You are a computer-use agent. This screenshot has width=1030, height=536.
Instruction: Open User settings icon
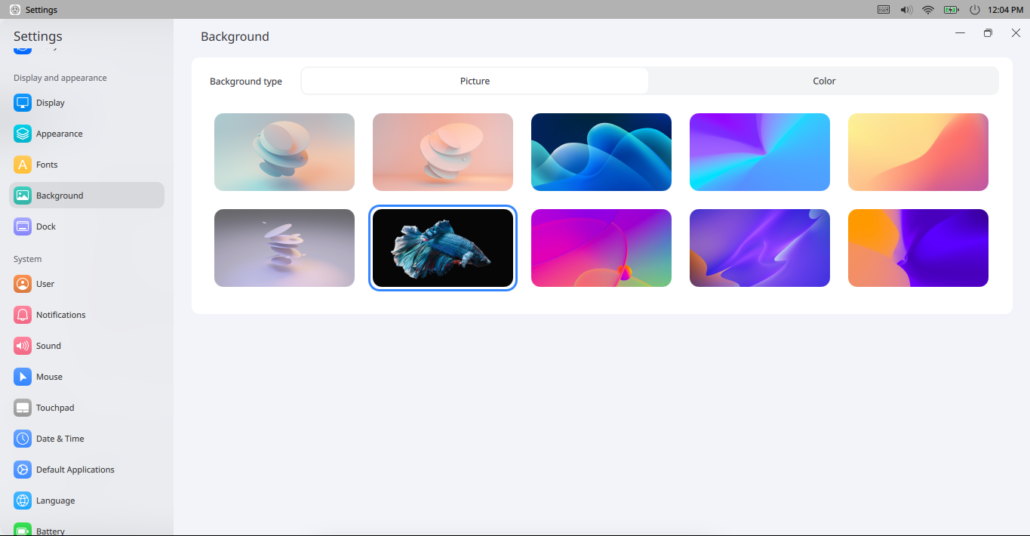point(22,284)
